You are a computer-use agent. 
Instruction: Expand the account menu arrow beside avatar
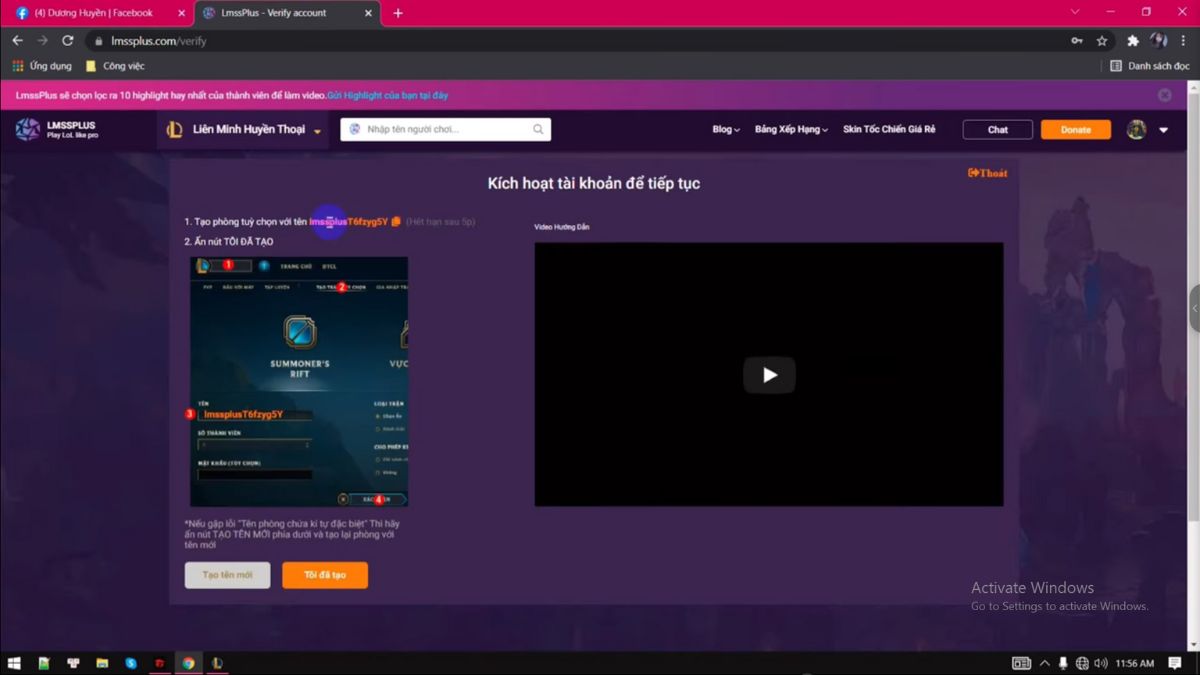click(1163, 130)
